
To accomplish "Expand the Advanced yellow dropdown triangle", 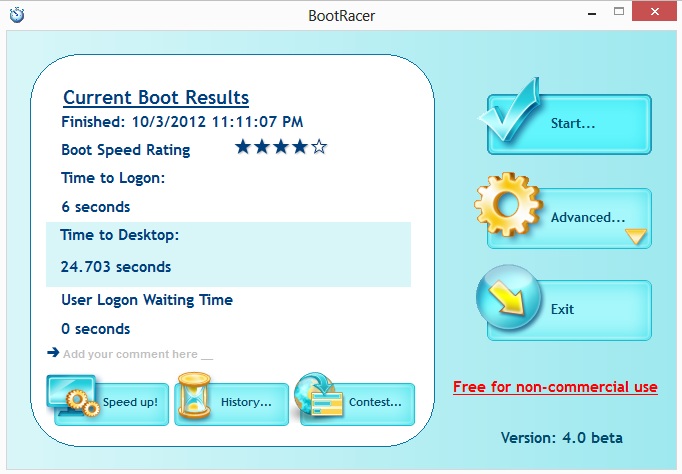I will (636, 236).
